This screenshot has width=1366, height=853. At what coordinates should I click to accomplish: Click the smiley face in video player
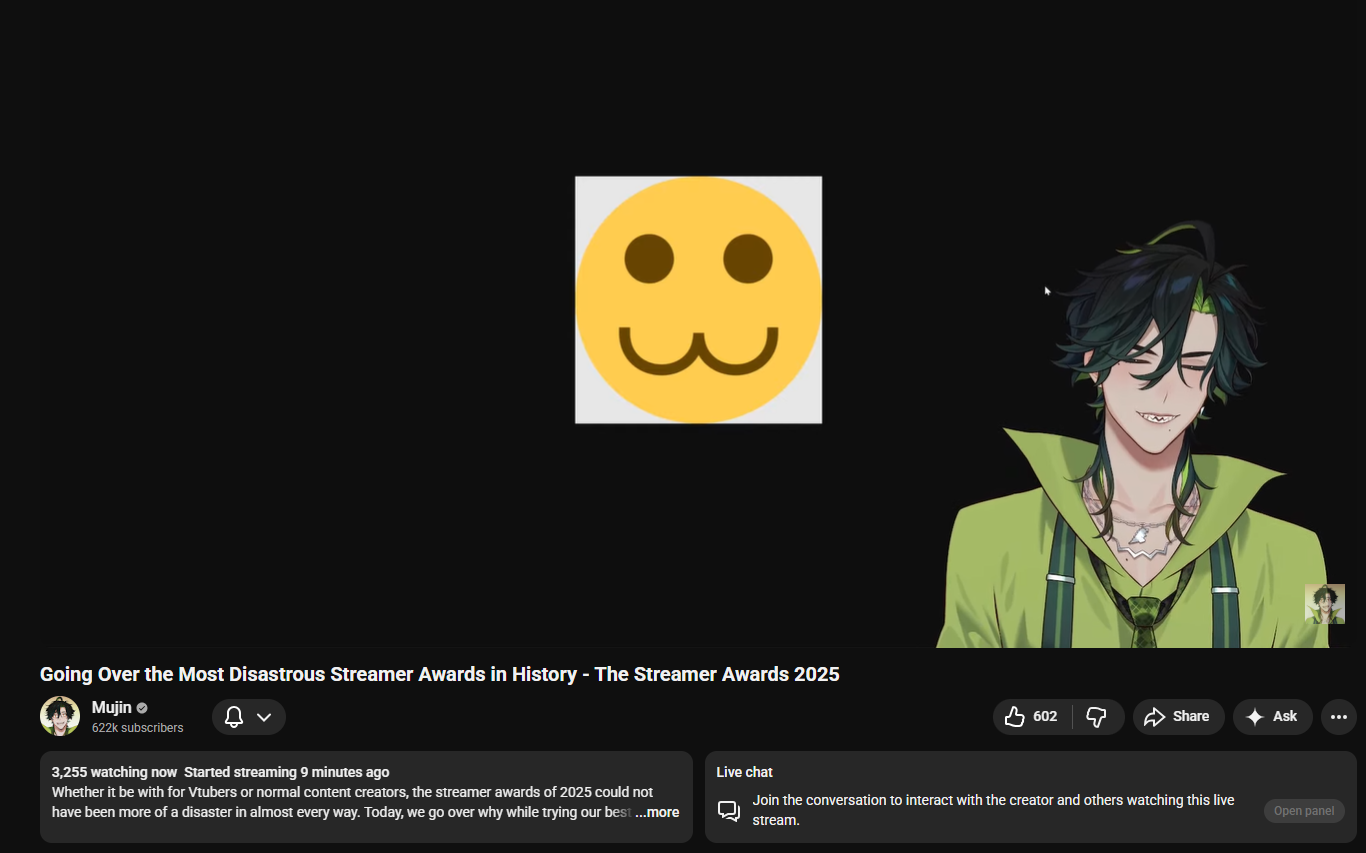[x=698, y=300]
